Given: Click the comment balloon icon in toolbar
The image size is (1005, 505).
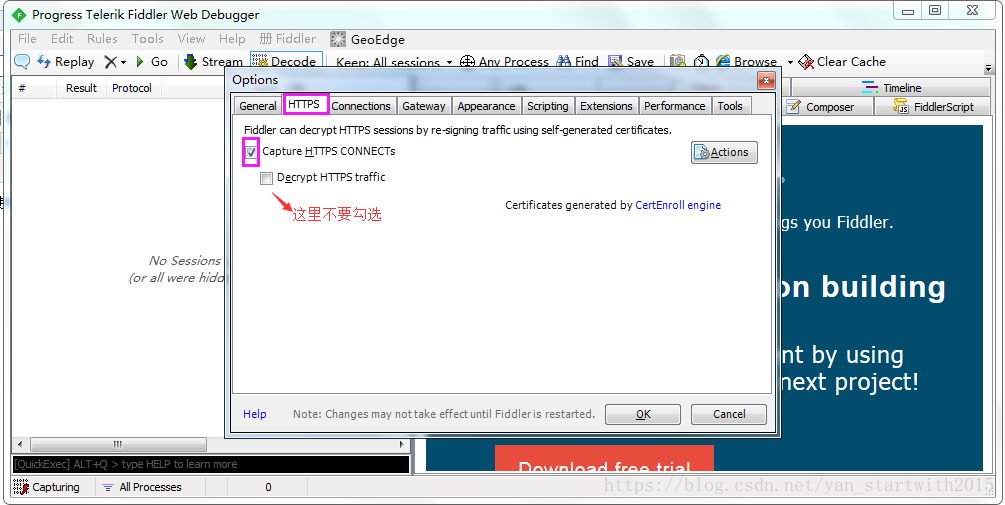Looking at the screenshot, I should click(x=22, y=62).
